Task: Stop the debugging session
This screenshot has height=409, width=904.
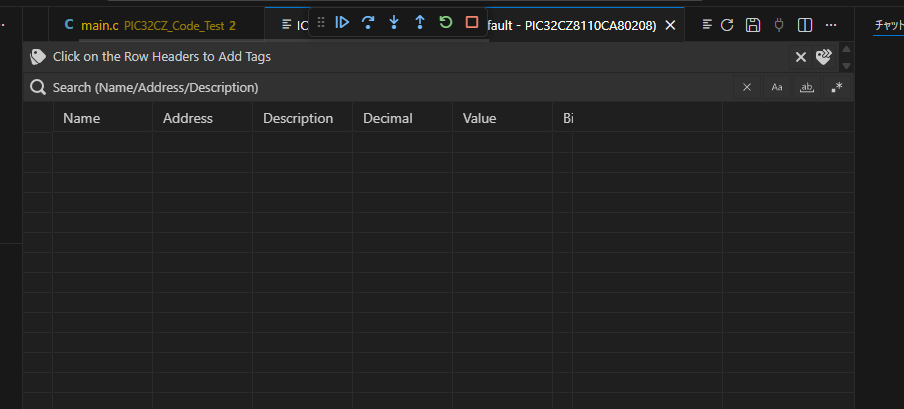Action: coord(472,22)
